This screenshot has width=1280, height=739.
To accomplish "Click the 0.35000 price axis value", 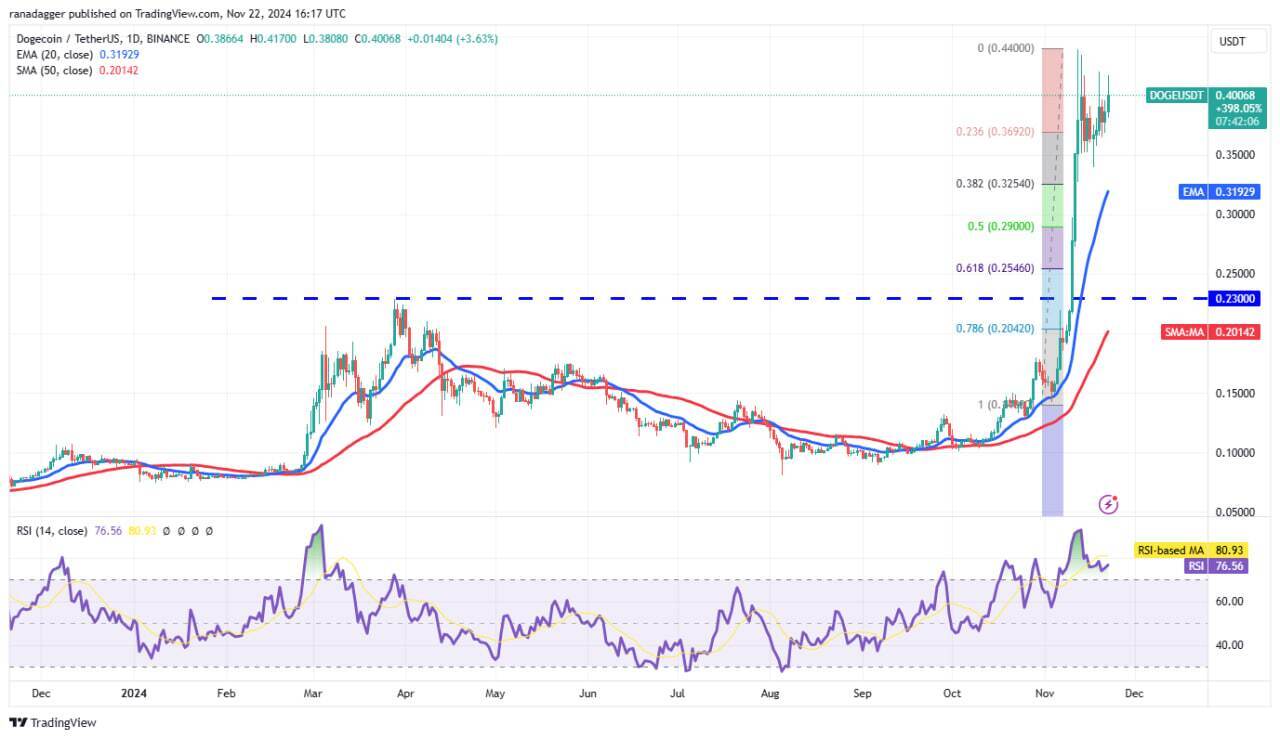I will click(x=1234, y=155).
